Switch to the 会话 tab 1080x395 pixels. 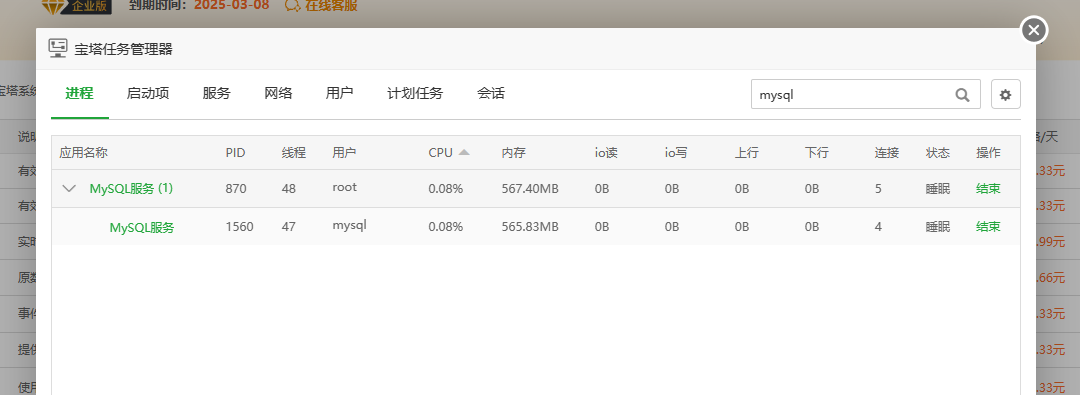coord(490,94)
